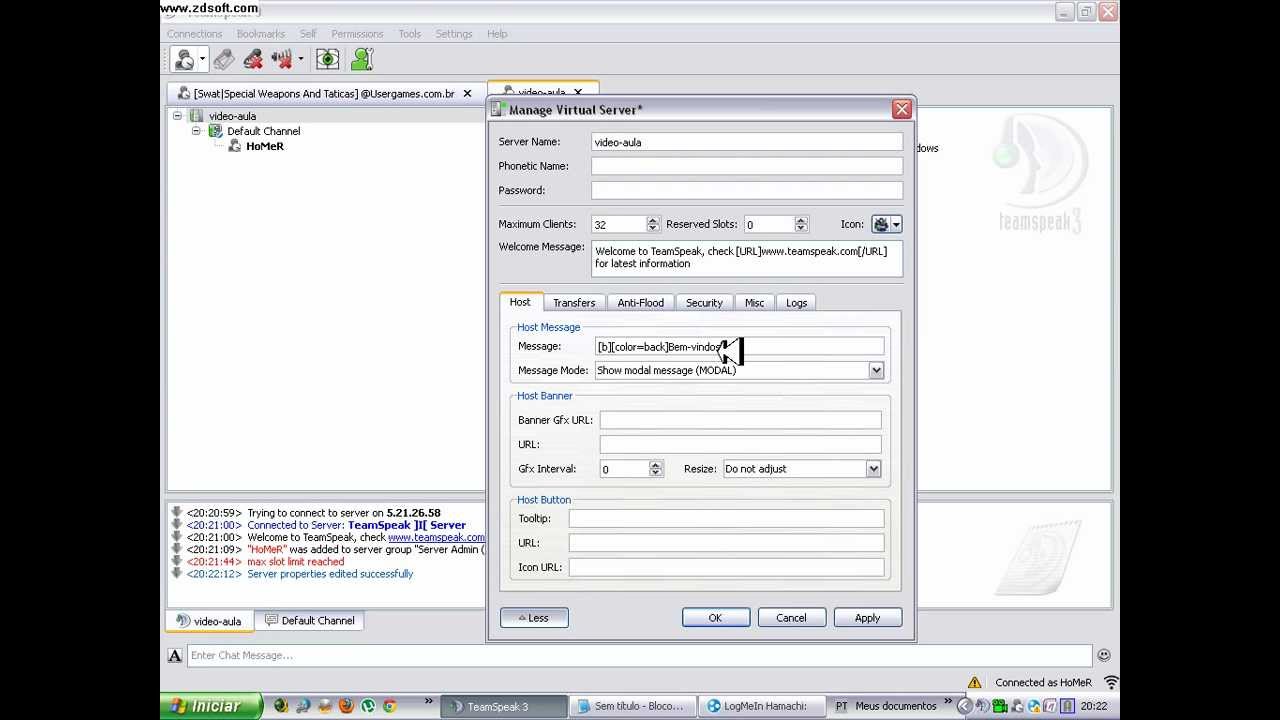Image resolution: width=1280 pixels, height=720 pixels.
Task: Switch to the Logs tab
Action: pyautogui.click(x=797, y=303)
